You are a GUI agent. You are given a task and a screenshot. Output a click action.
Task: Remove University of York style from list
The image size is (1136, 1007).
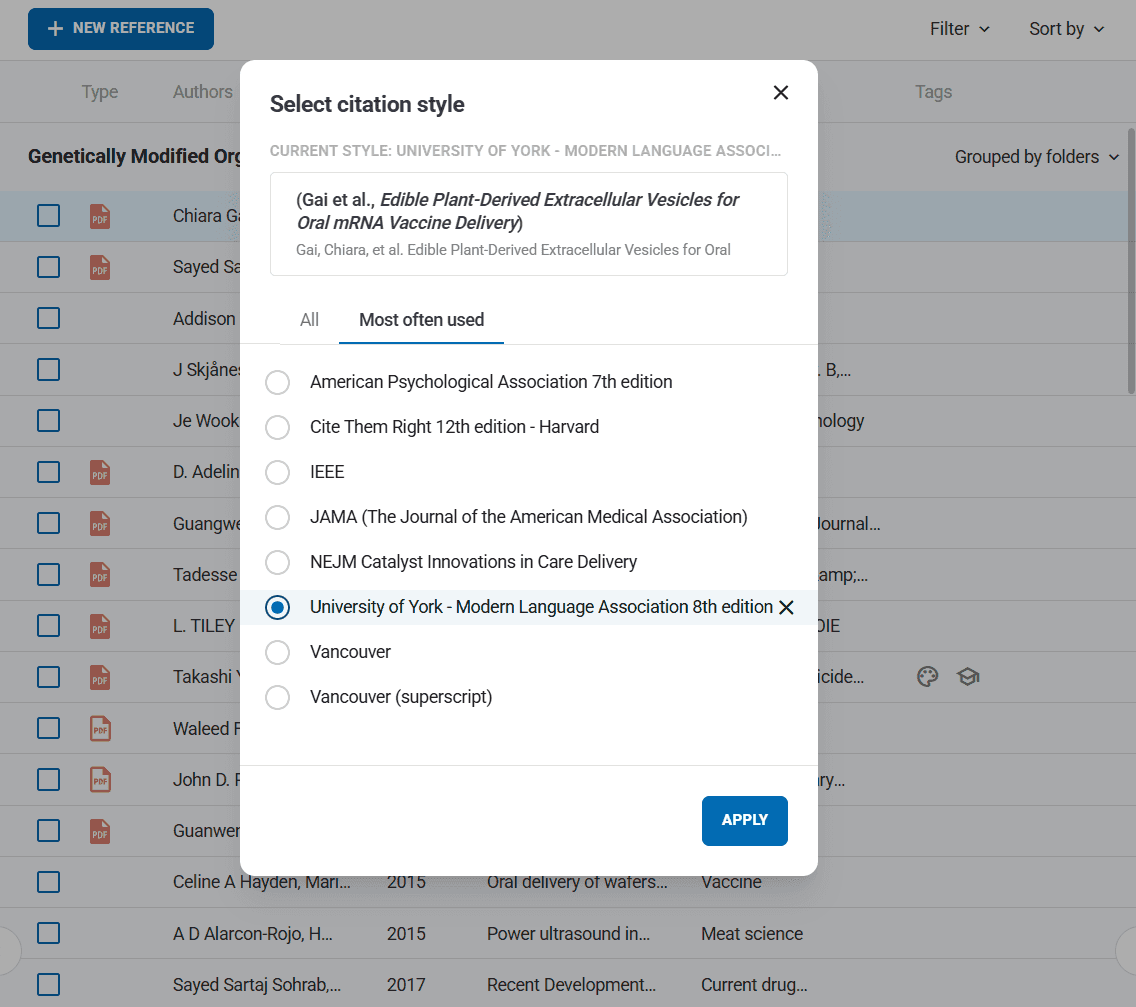(x=786, y=608)
